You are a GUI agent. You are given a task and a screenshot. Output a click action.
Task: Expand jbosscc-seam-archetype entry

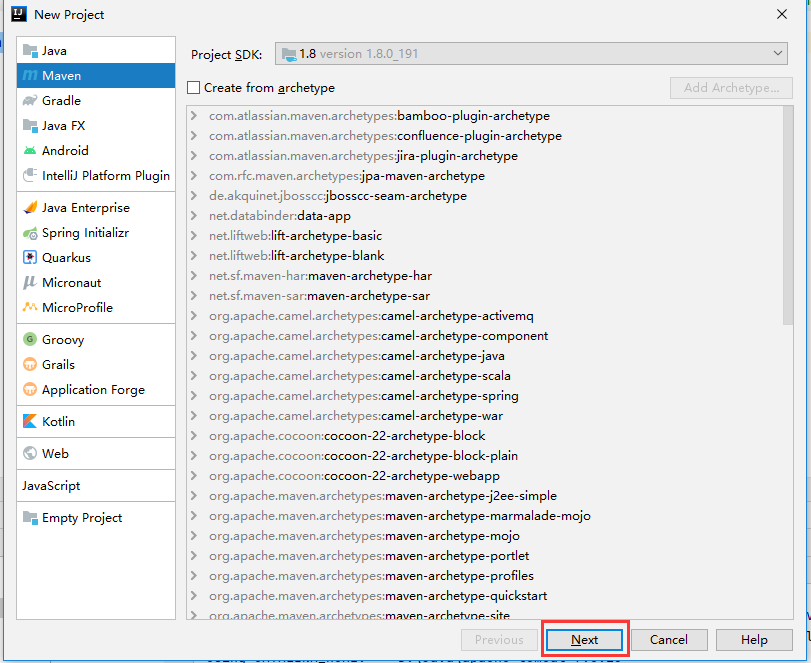pos(194,195)
